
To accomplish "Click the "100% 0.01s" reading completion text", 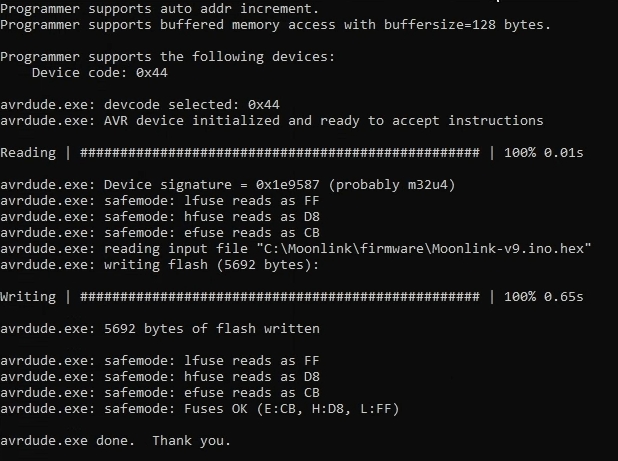I will (542, 153).
